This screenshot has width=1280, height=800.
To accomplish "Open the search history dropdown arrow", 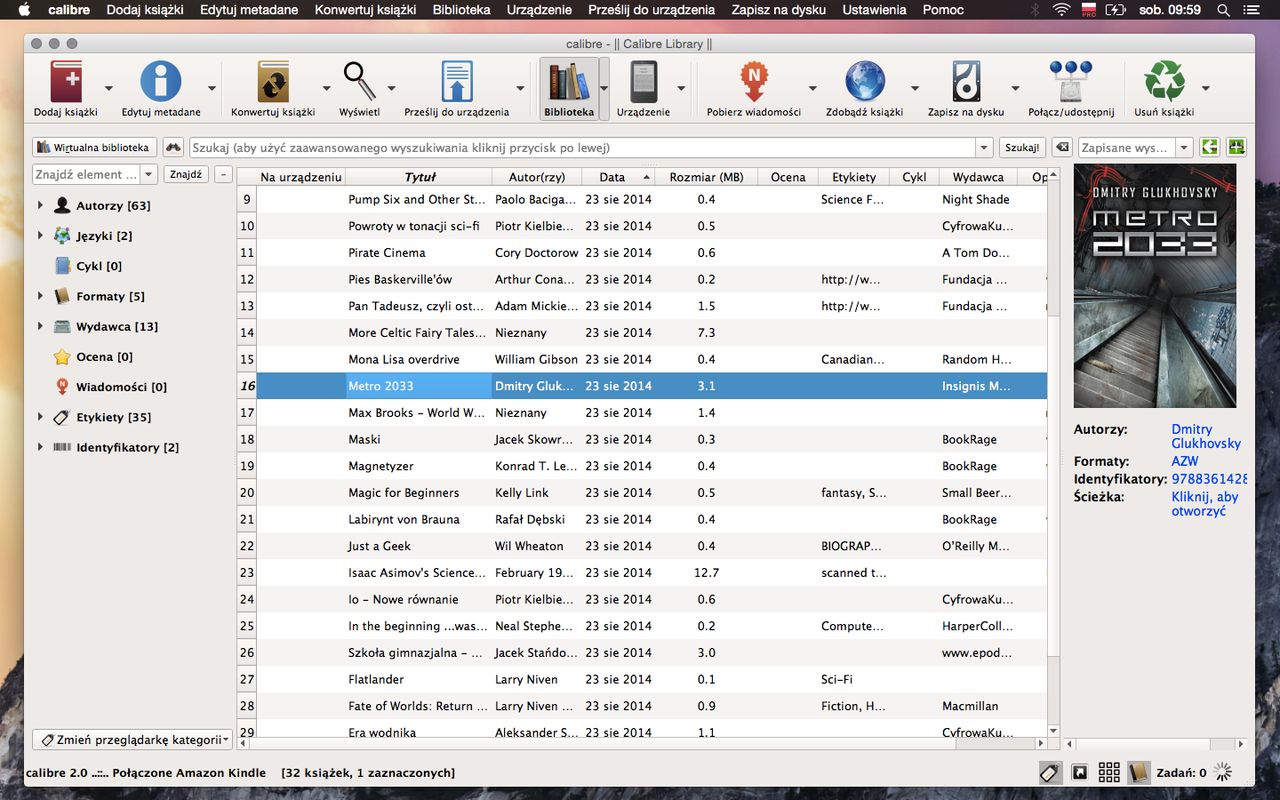I will [984, 148].
